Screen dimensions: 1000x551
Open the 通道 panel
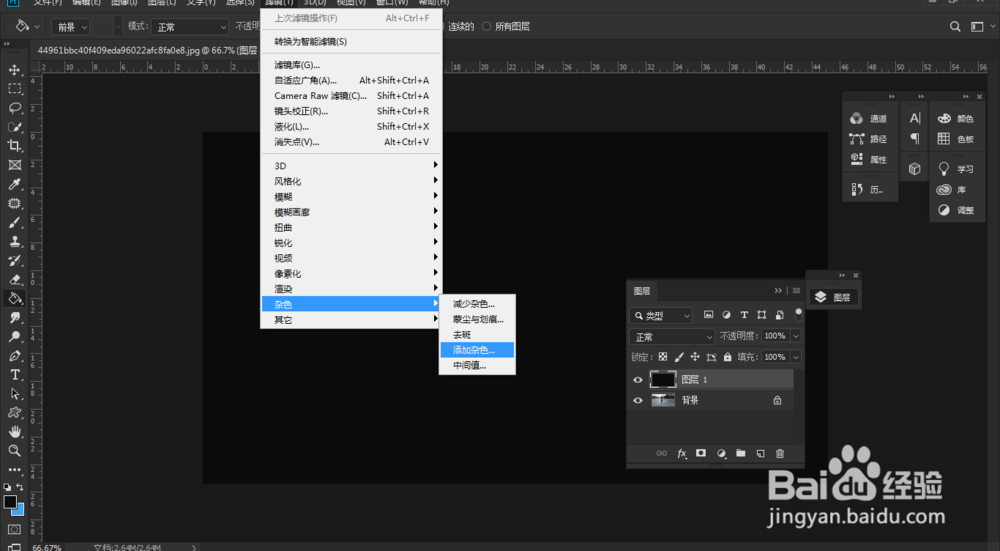tap(870, 119)
